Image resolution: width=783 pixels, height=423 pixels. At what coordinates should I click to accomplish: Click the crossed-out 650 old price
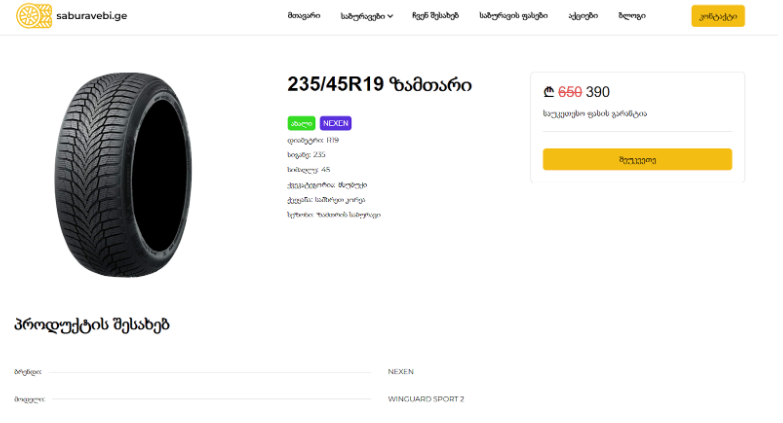570,92
